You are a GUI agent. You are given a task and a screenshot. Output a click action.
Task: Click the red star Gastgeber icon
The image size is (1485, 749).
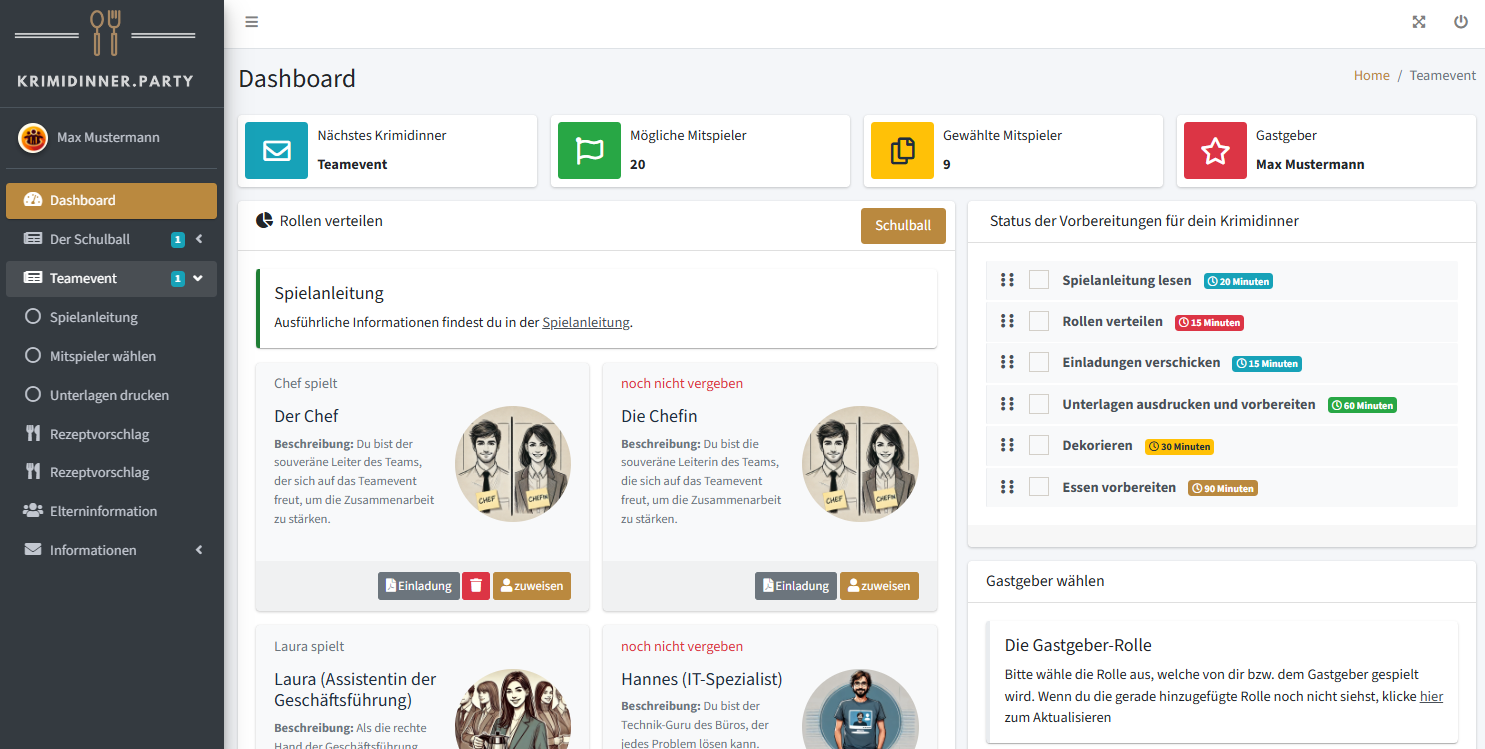pos(1215,151)
